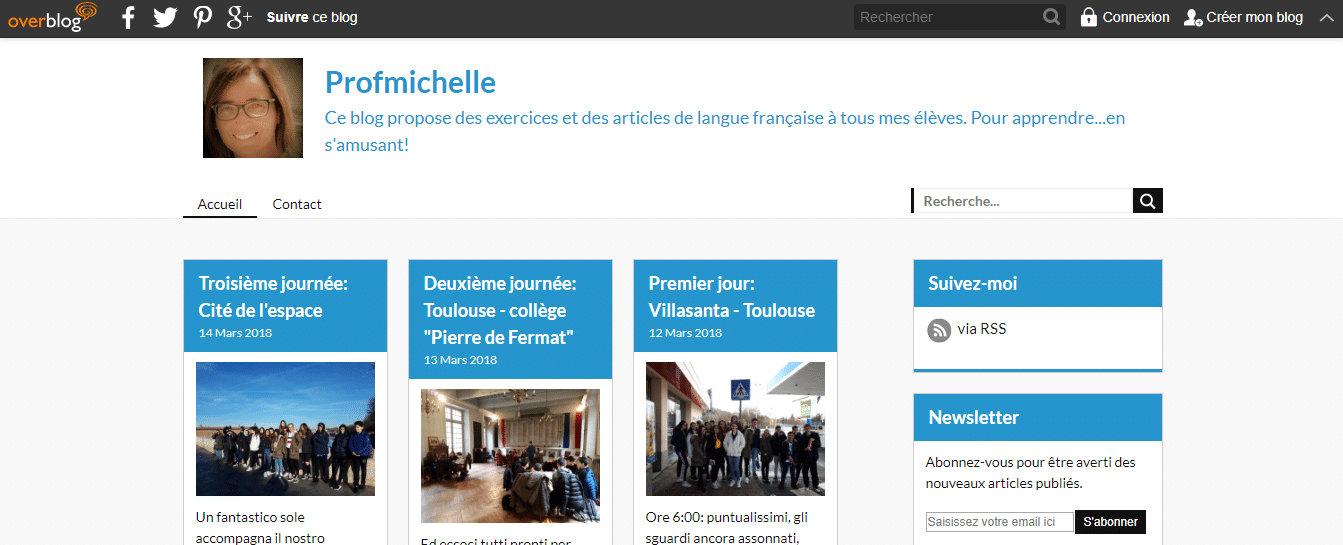This screenshot has height=545, width=1343.
Task: Share blog on Twitter icon
Action: 165,17
